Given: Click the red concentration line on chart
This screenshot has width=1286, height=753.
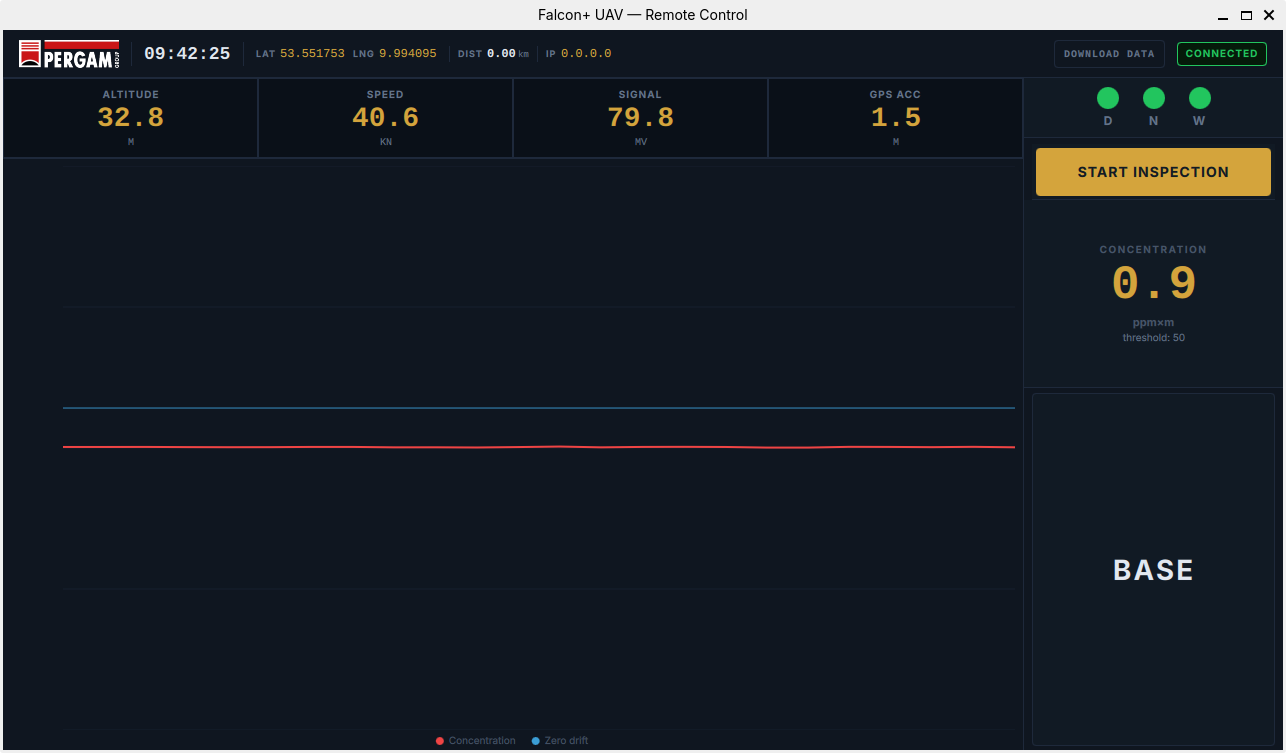Looking at the screenshot, I should [x=539, y=446].
